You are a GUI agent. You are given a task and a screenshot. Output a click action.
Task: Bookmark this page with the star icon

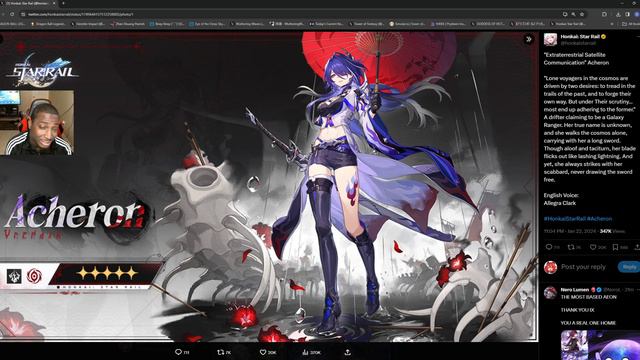click(582, 14)
